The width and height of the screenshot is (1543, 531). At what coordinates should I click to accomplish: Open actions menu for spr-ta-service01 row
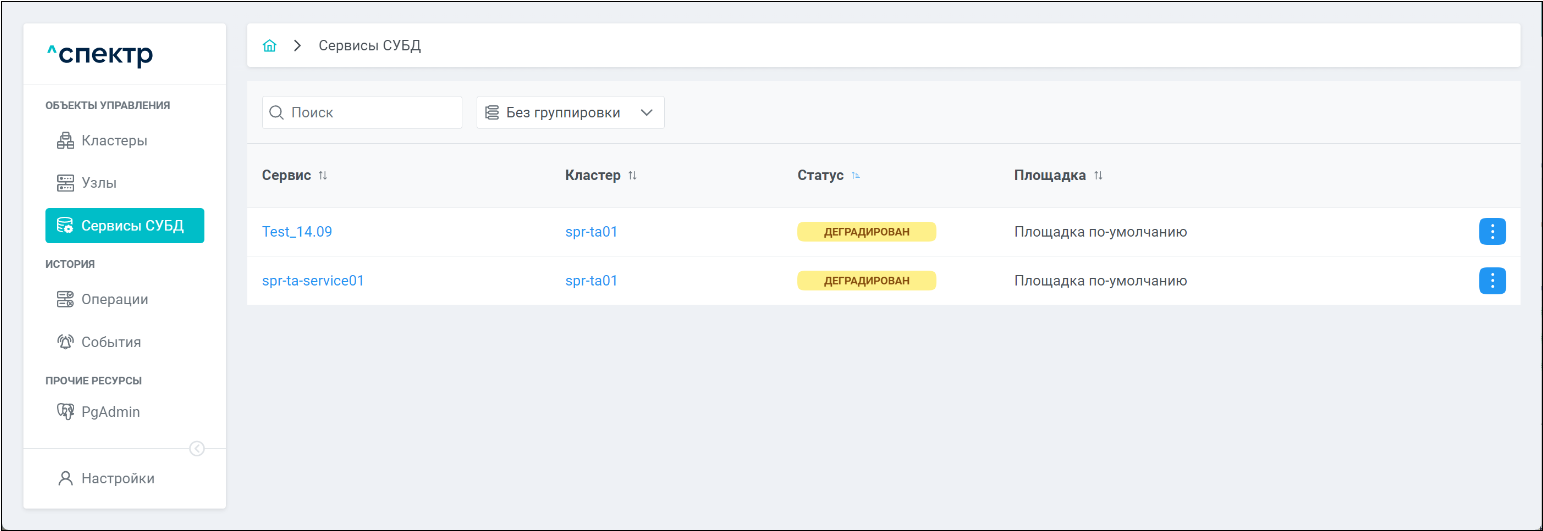tap(1492, 281)
